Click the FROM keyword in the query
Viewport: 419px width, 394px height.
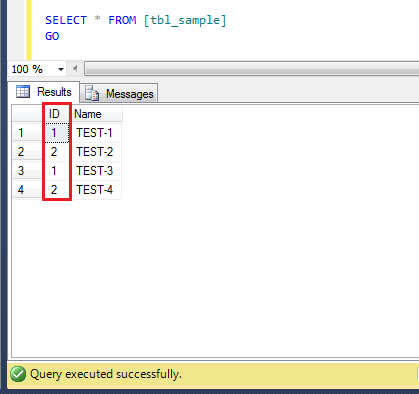(x=122, y=20)
